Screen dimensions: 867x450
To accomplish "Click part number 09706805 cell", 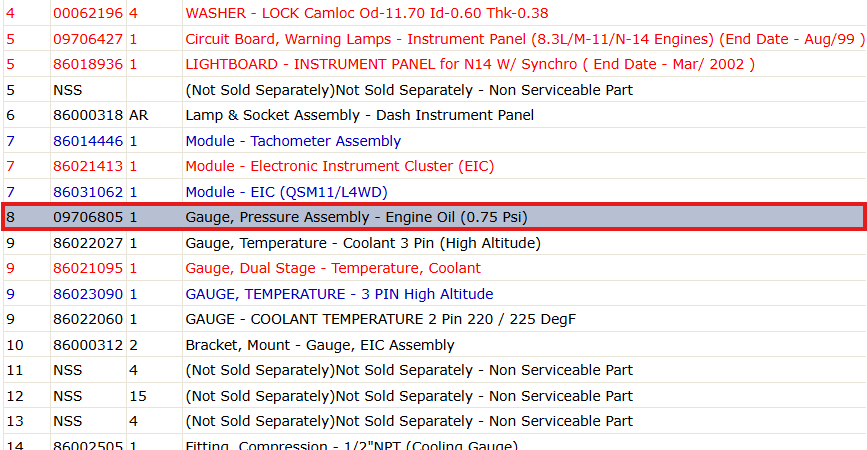I will pyautogui.click(x=88, y=217).
